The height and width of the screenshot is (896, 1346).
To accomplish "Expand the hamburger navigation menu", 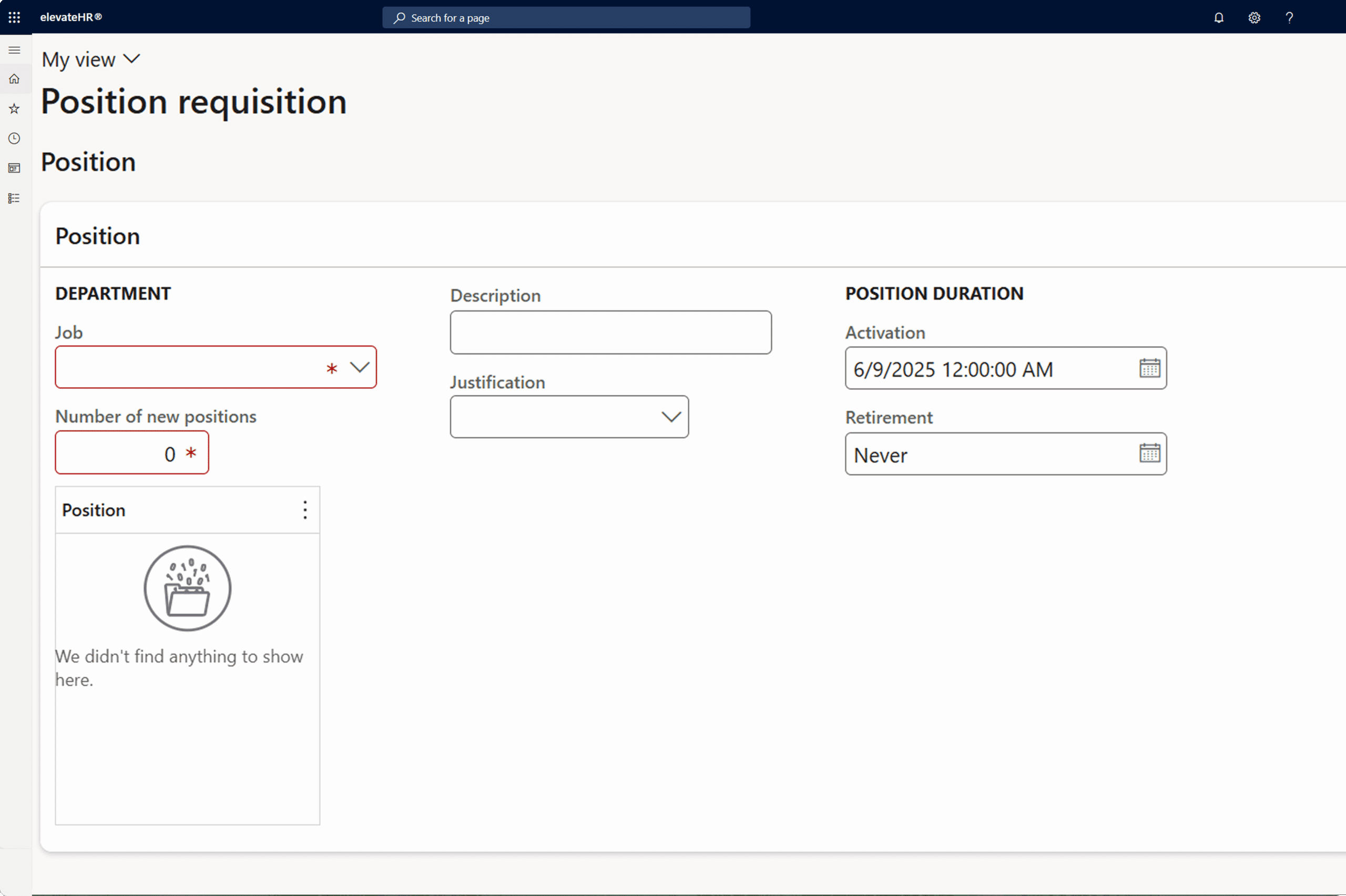I will click(x=14, y=50).
